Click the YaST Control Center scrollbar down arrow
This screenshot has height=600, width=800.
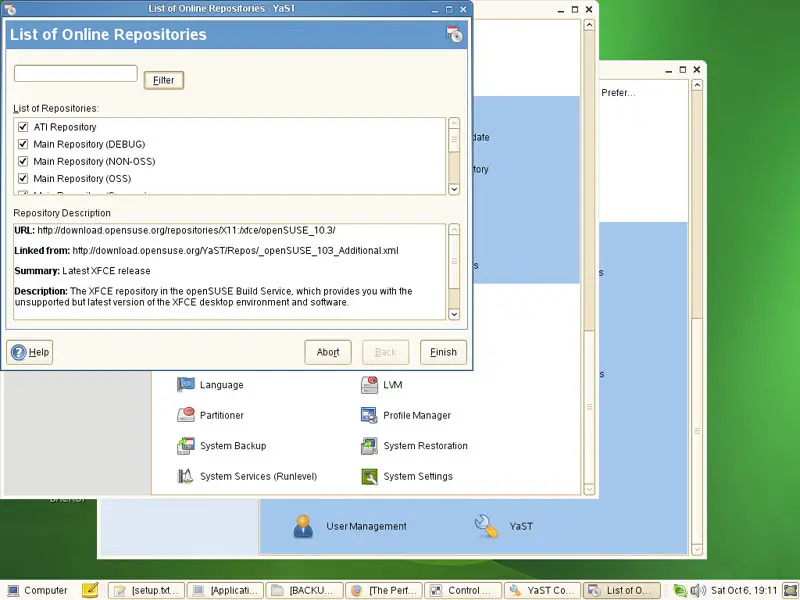pyautogui.click(x=589, y=489)
